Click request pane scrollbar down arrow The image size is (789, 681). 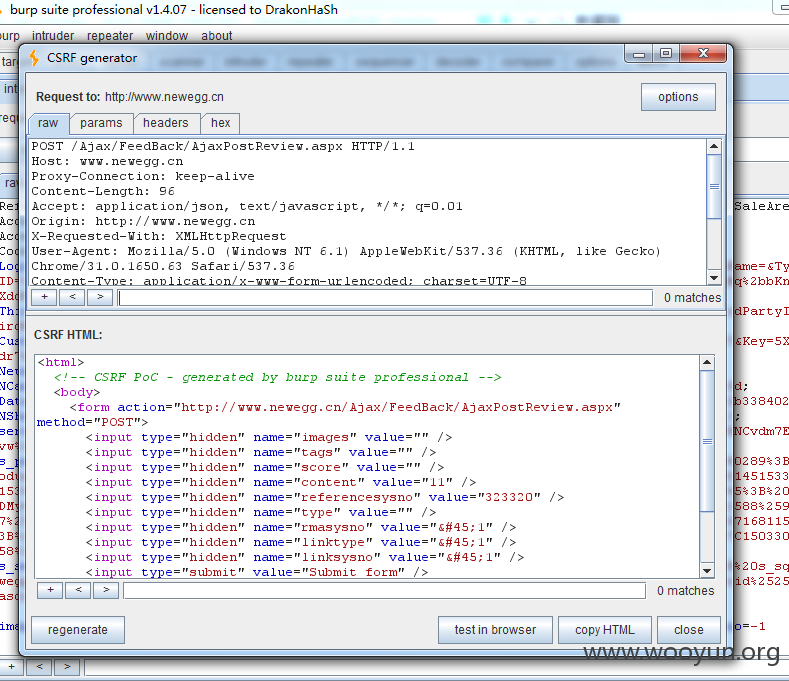pyautogui.click(x=714, y=277)
